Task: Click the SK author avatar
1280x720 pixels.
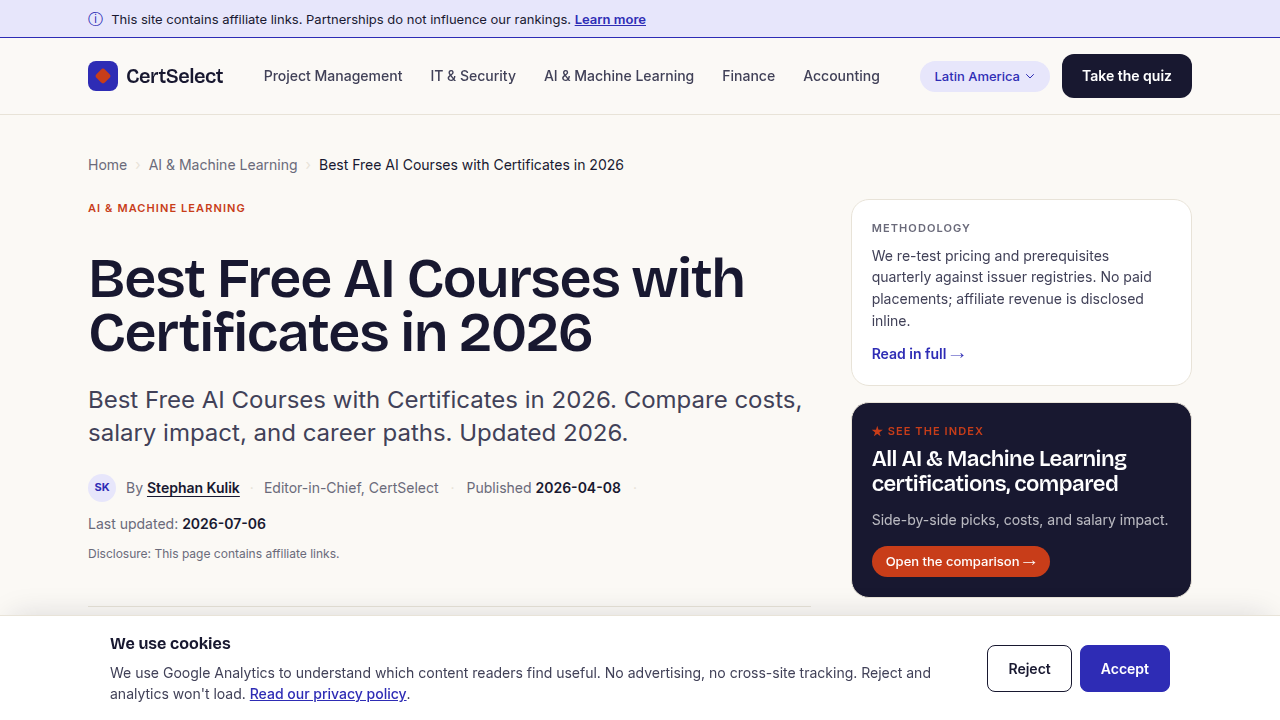Action: (x=102, y=488)
